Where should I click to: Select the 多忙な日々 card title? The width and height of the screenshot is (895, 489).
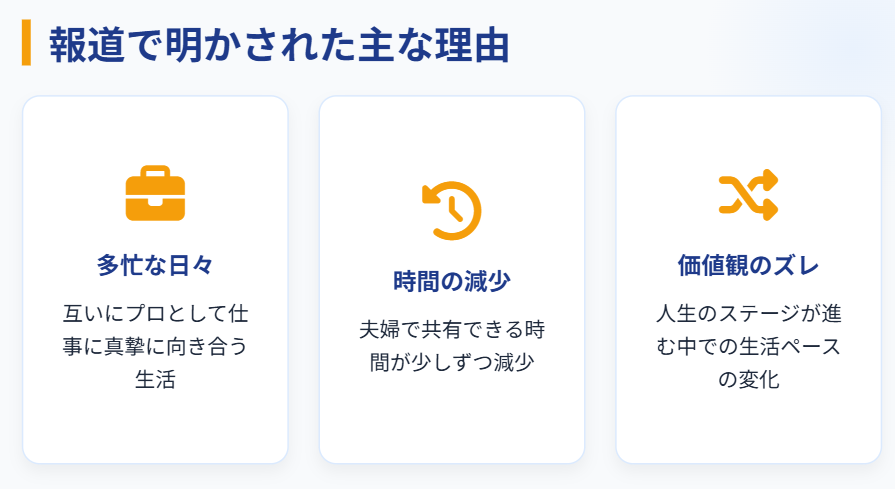click(x=155, y=265)
